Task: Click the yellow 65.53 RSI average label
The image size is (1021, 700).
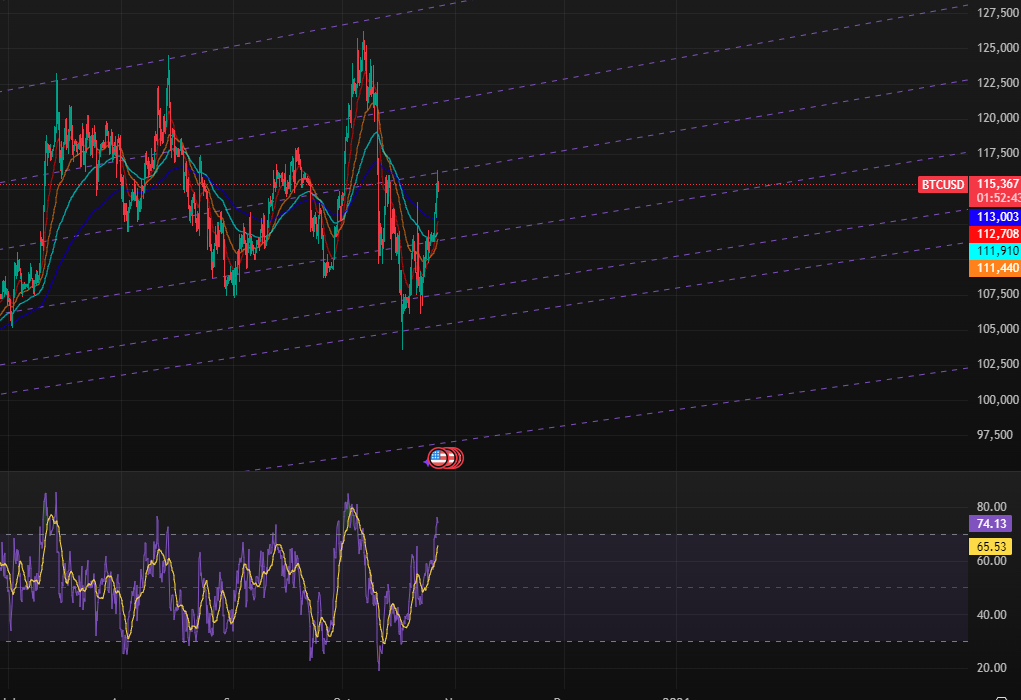Action: click(990, 546)
